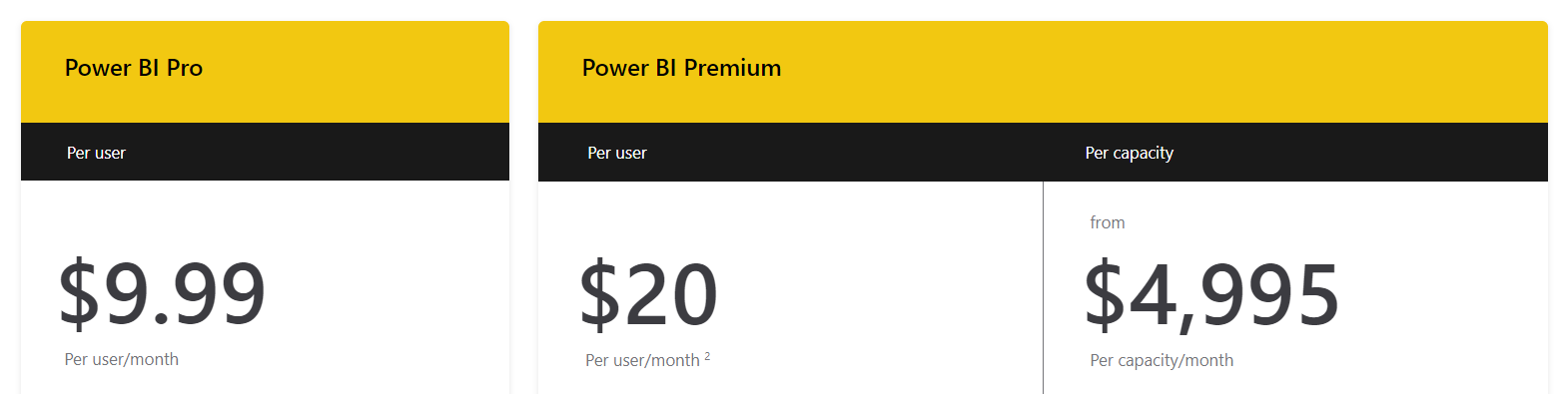Click Per user/month text below $20
This screenshot has height=394, width=1568.
coord(642,360)
